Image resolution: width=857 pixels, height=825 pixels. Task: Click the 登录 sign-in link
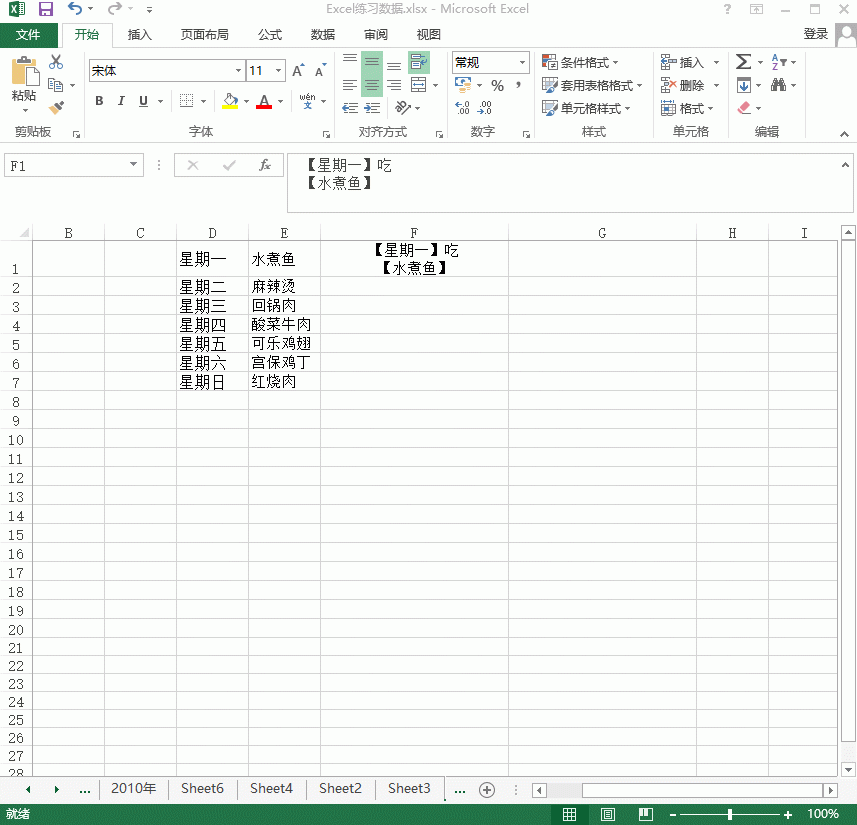tap(815, 33)
